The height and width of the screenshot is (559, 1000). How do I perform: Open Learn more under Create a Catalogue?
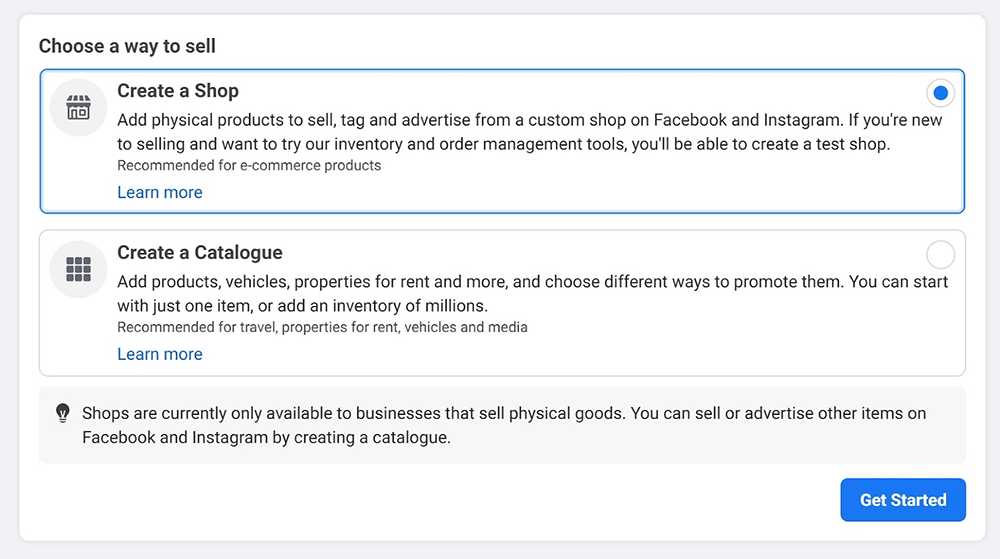coord(160,354)
